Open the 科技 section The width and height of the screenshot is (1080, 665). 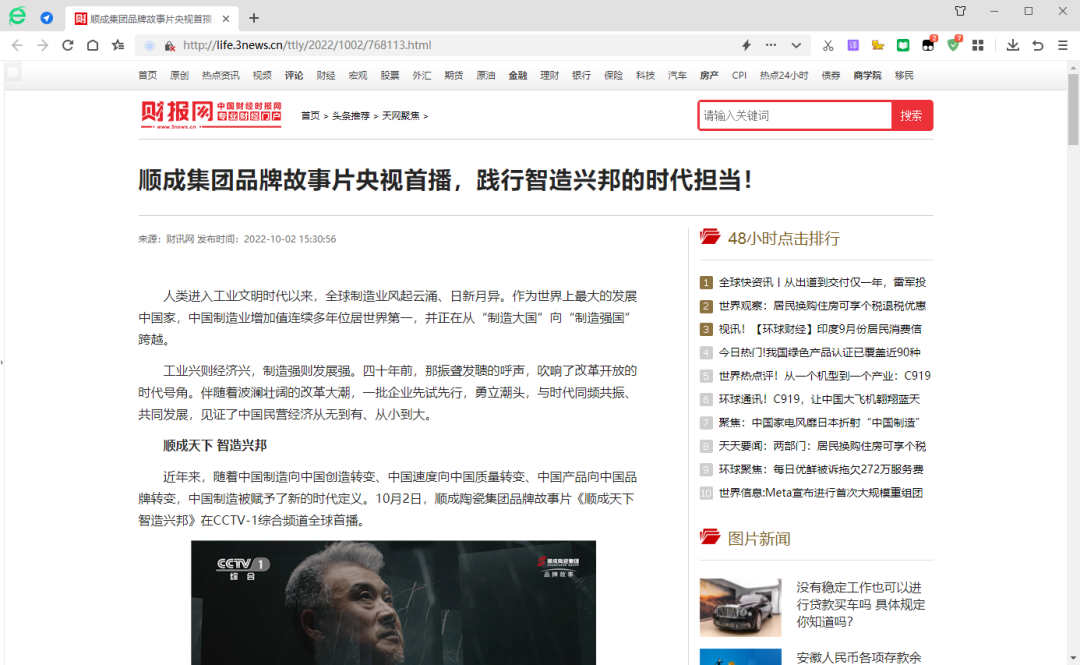pos(645,76)
